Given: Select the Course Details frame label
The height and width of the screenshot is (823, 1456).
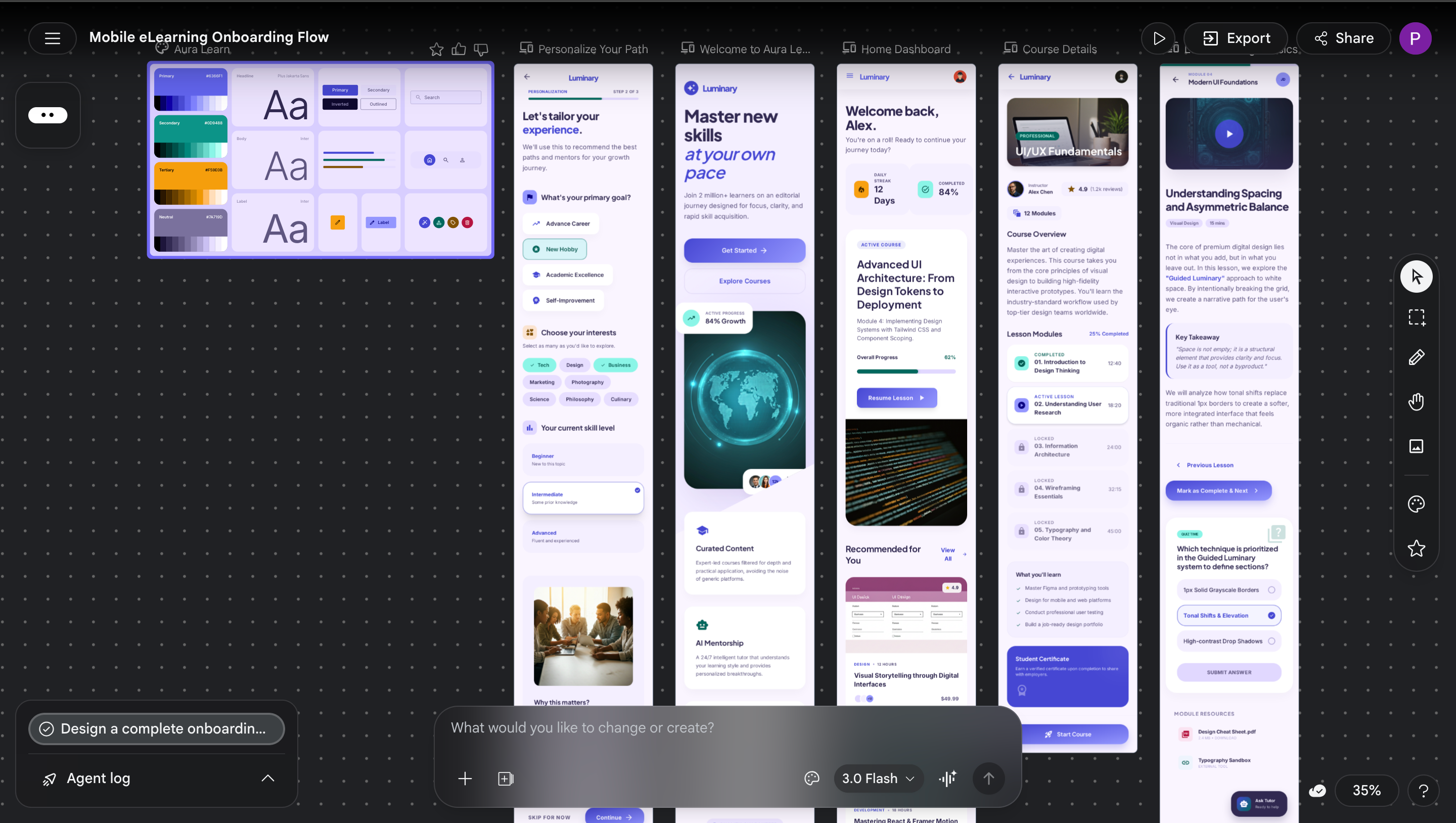Looking at the screenshot, I should (x=1059, y=50).
